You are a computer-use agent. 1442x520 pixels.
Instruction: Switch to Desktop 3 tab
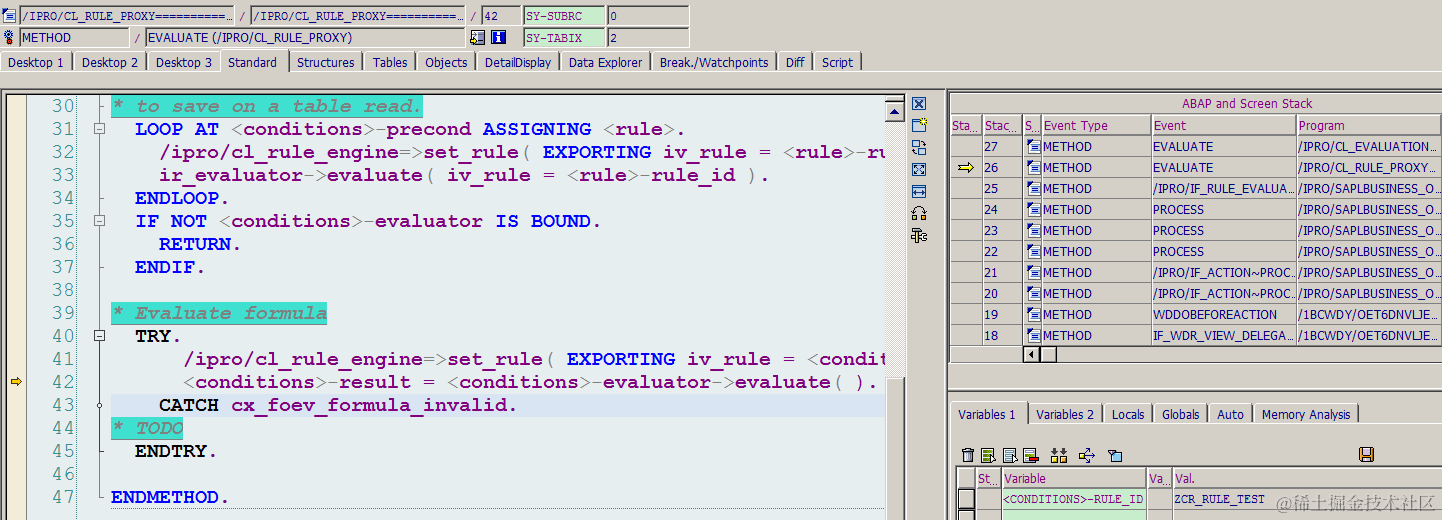point(184,62)
